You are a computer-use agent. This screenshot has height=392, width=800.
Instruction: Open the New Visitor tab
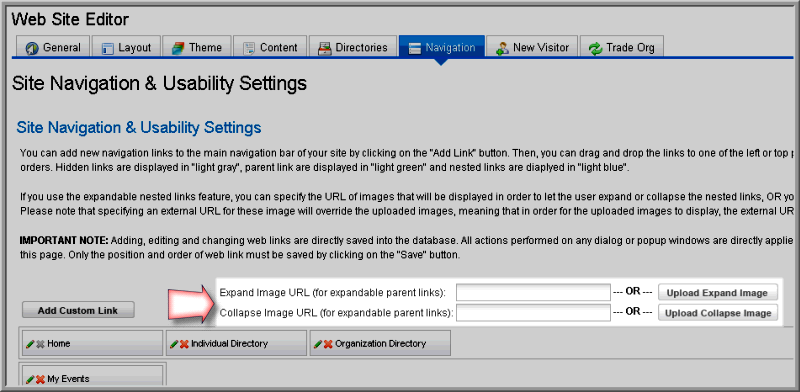[x=532, y=47]
